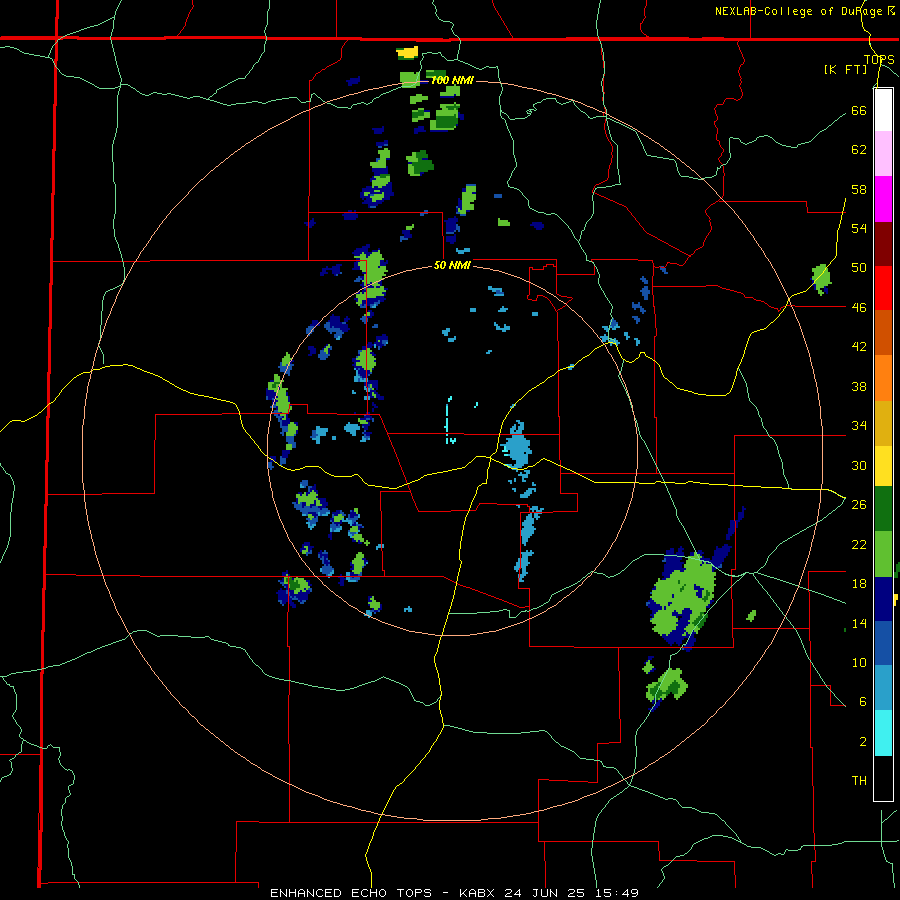Select the cyan legend swatch
This screenshot has height=900, width=900.
883,733
